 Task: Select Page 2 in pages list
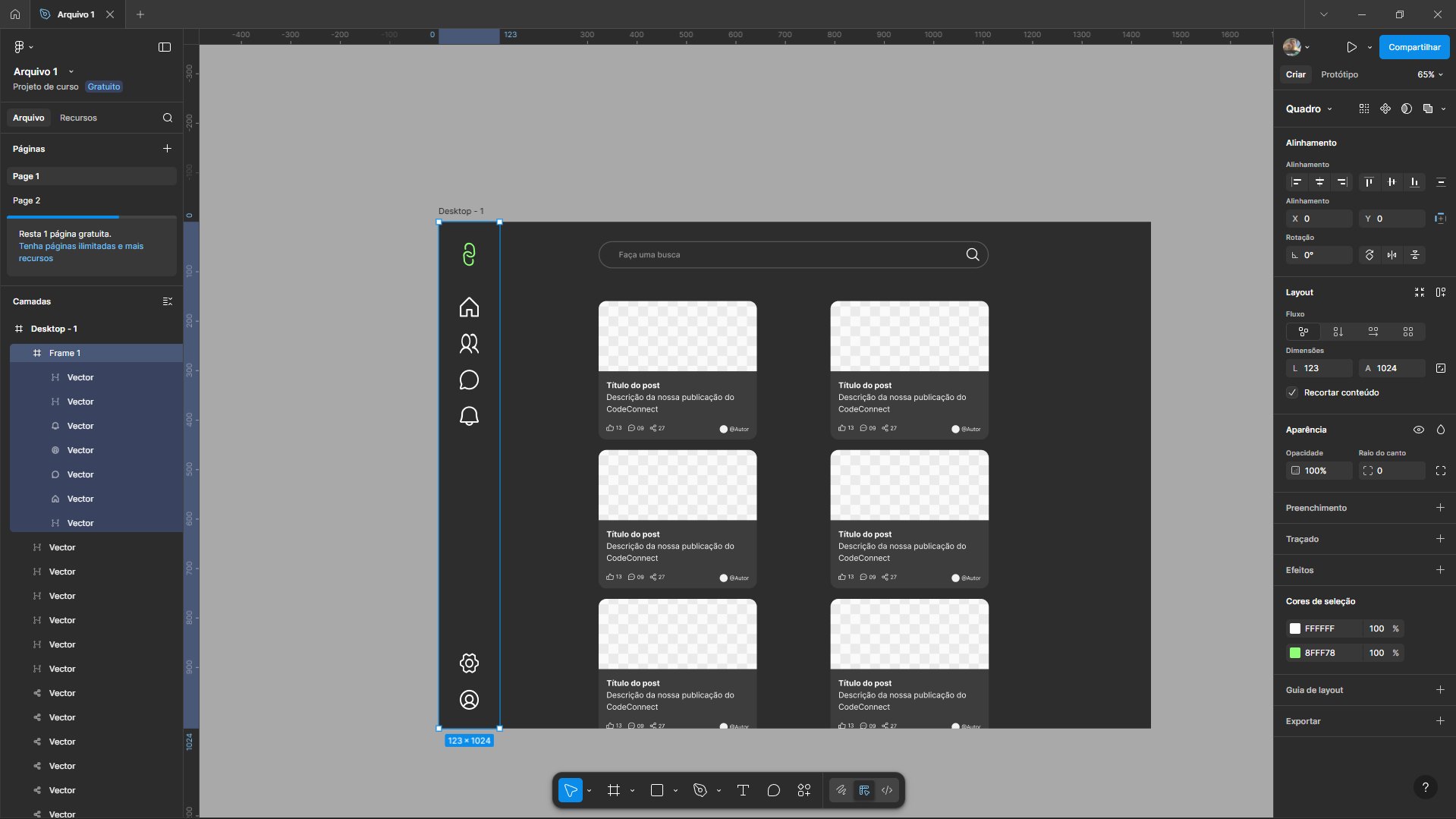[x=91, y=200]
